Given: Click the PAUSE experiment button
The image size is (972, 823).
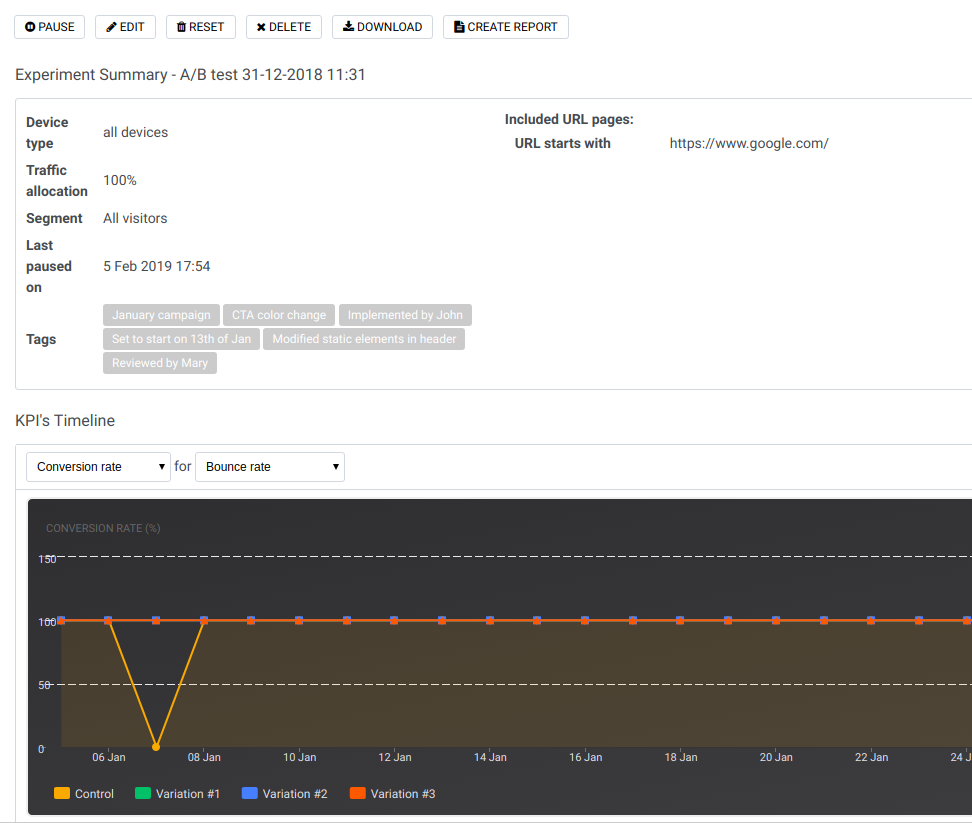Looking at the screenshot, I should tap(50, 27).
